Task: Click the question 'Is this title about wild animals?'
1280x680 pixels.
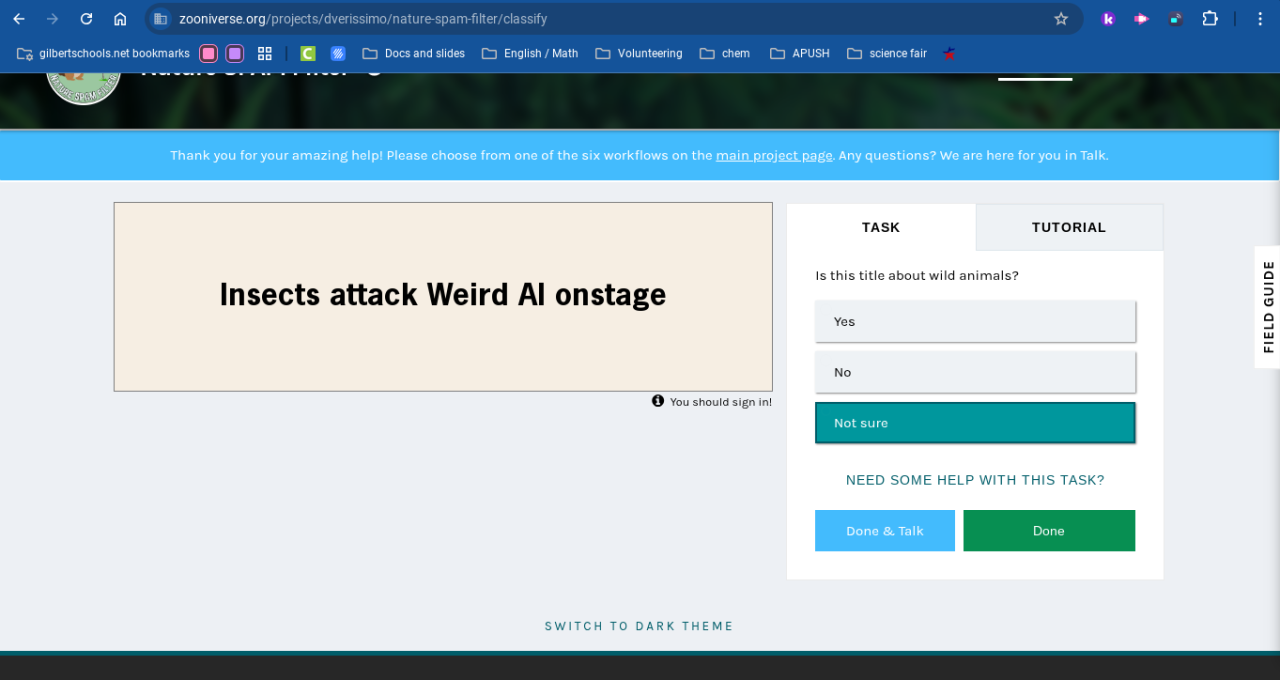Action: (917, 276)
